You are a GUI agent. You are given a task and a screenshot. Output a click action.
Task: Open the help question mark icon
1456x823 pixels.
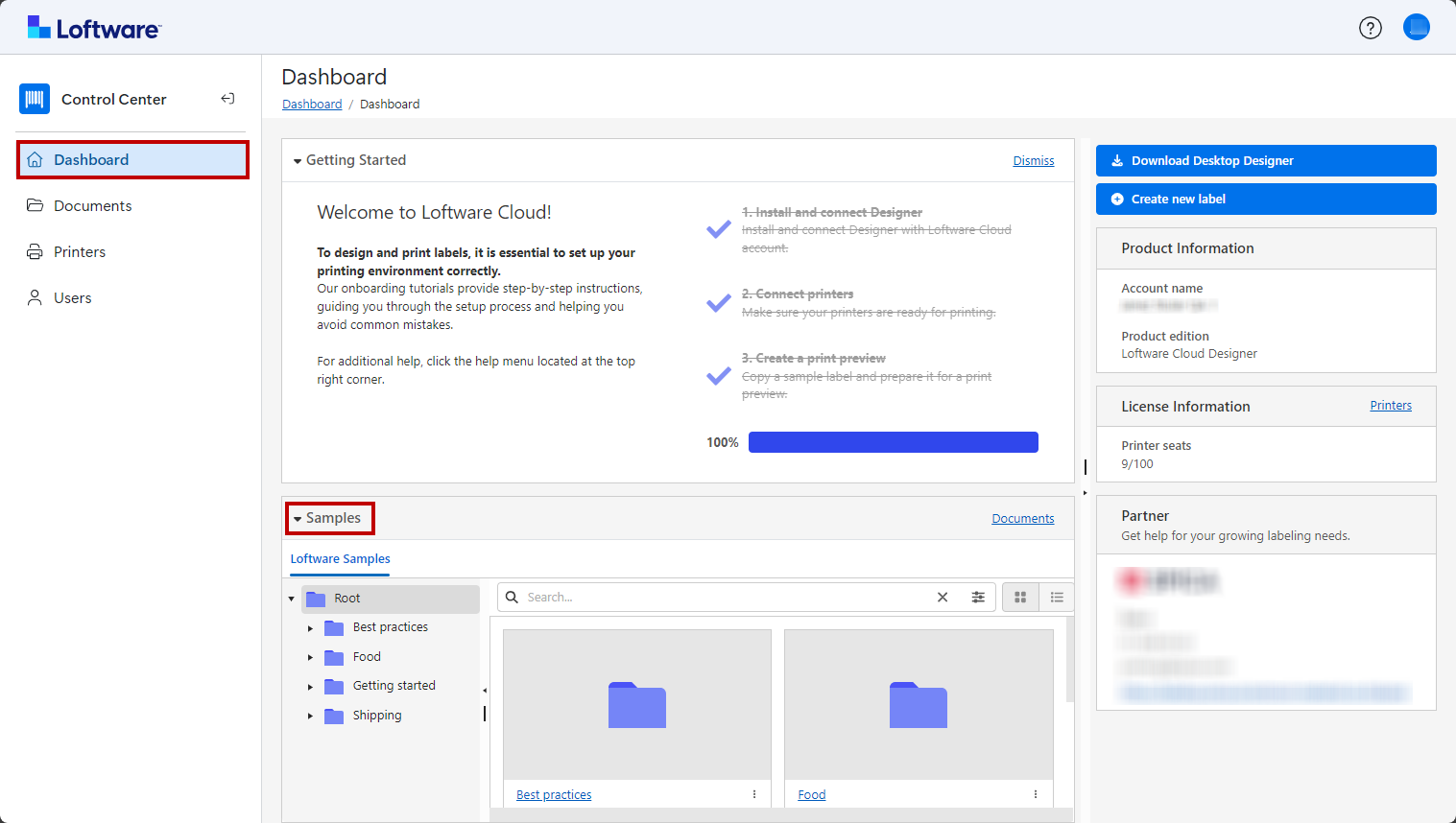click(x=1370, y=28)
